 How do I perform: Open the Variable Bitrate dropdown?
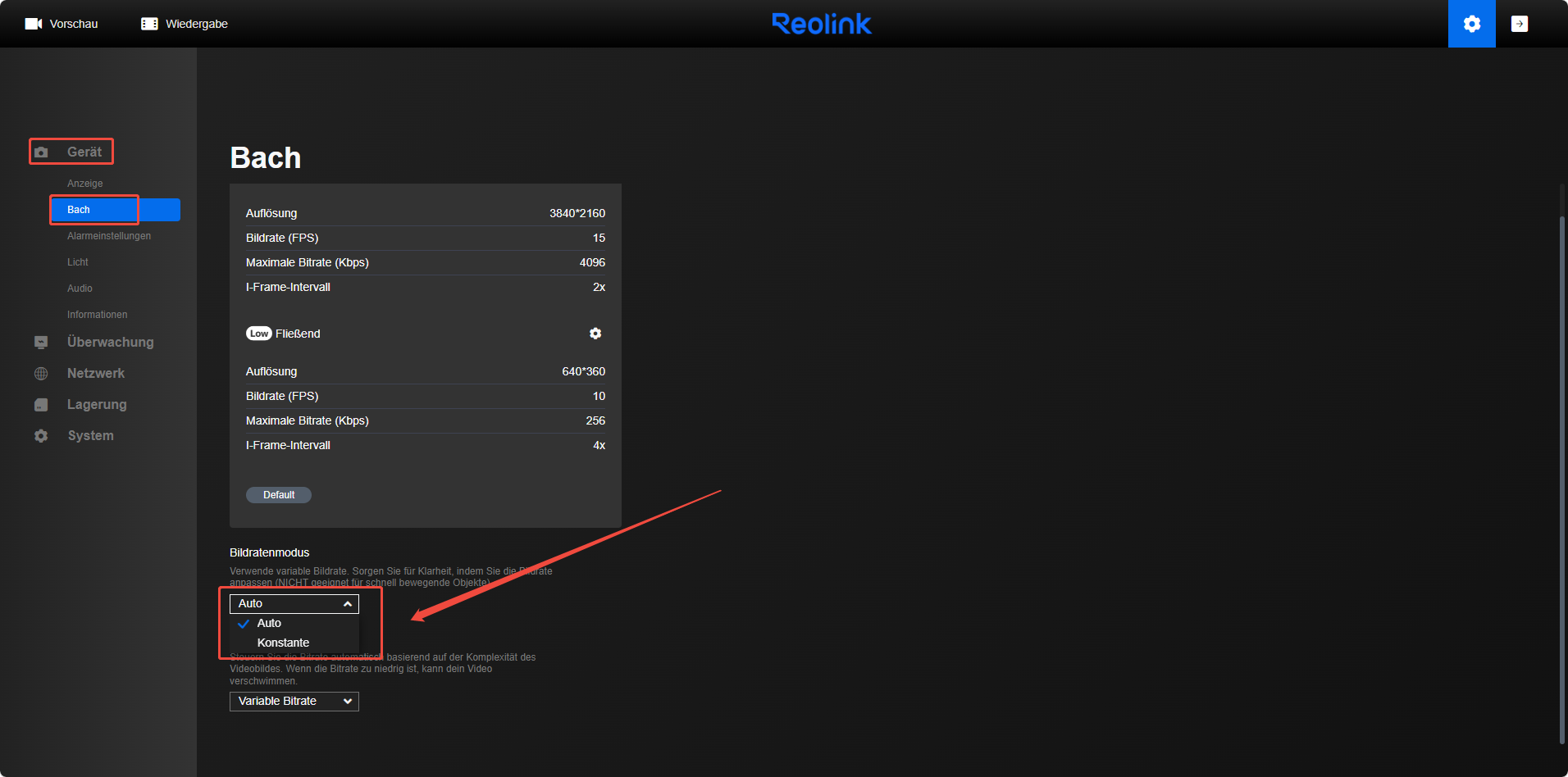pyautogui.click(x=294, y=701)
